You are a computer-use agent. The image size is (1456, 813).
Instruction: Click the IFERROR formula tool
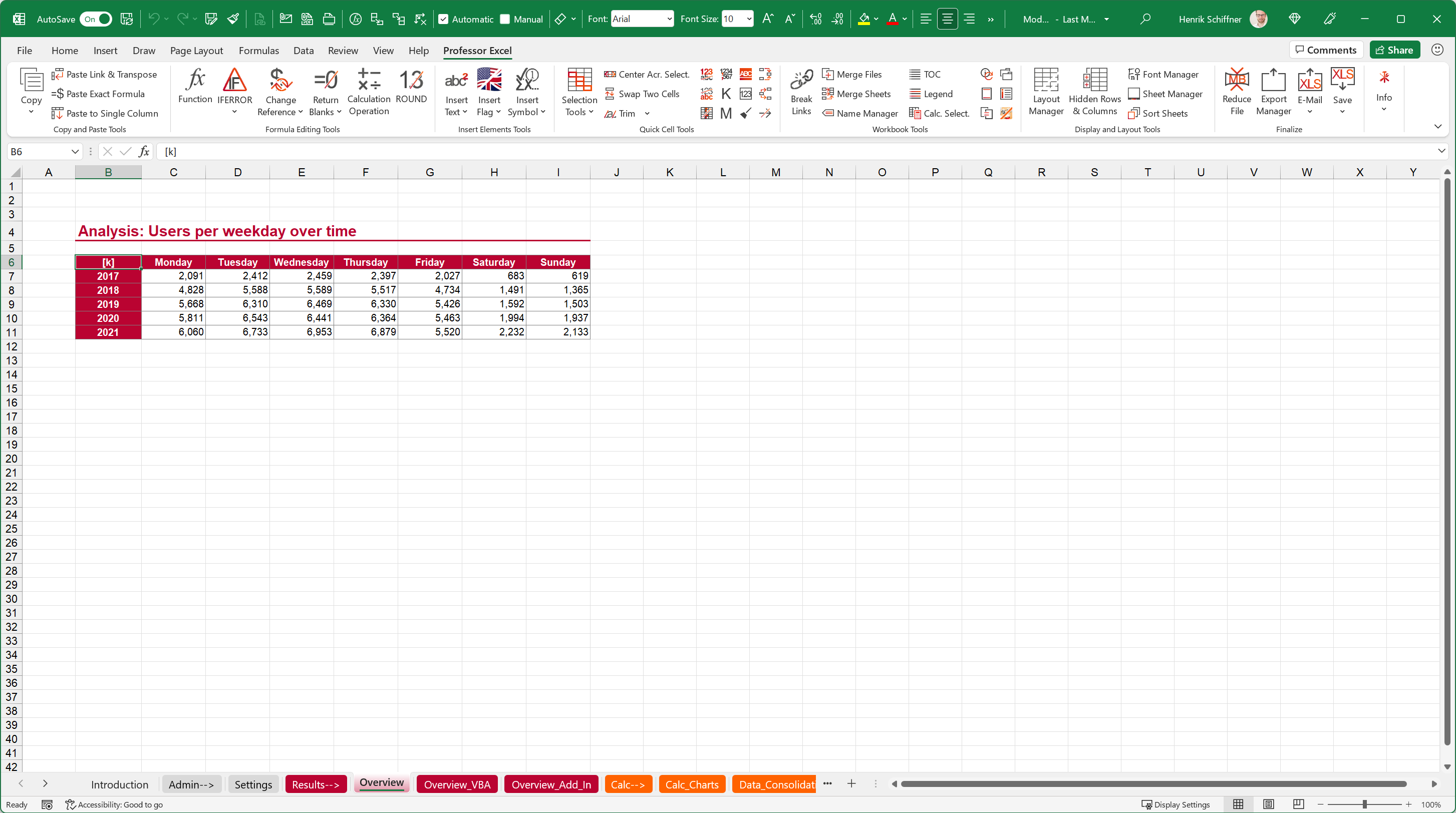pyautogui.click(x=234, y=89)
